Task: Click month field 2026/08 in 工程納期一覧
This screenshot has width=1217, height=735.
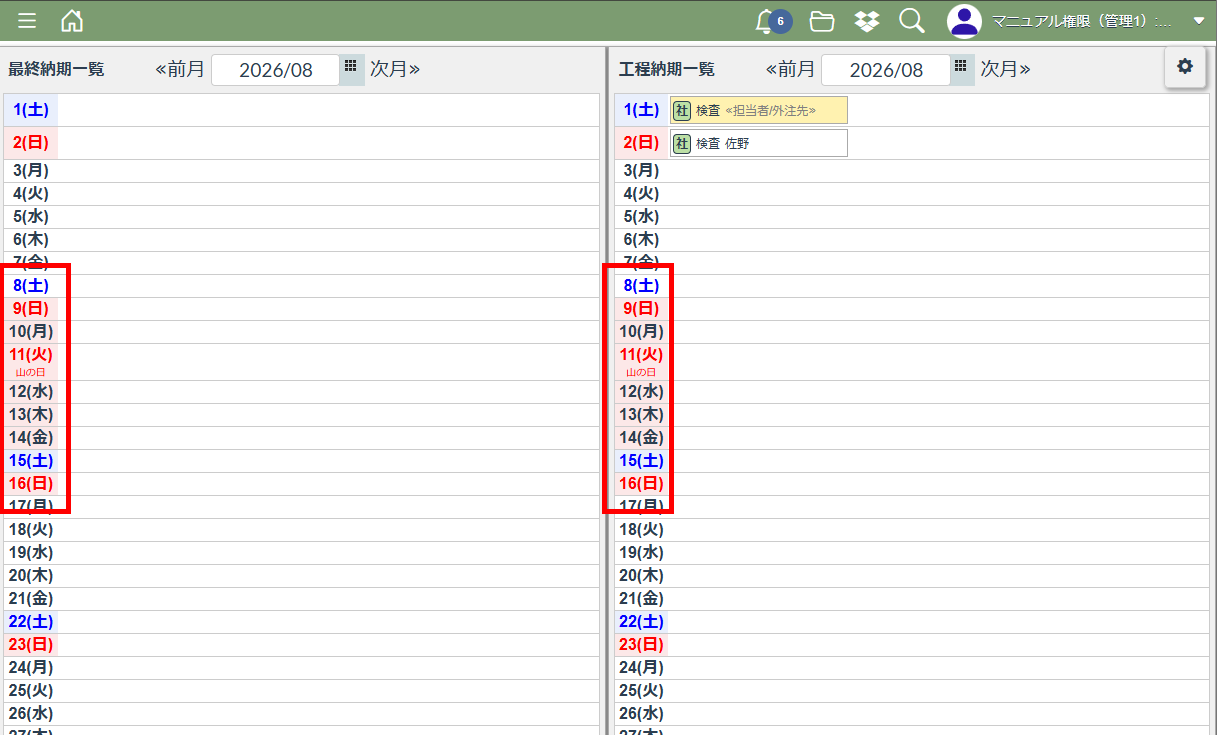Action: (885, 70)
